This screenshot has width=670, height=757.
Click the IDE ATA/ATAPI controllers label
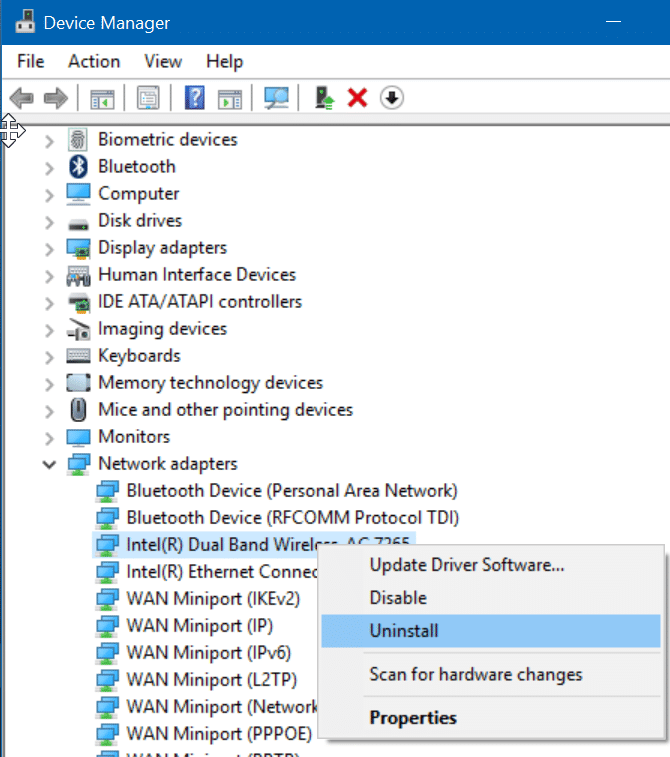tap(200, 302)
